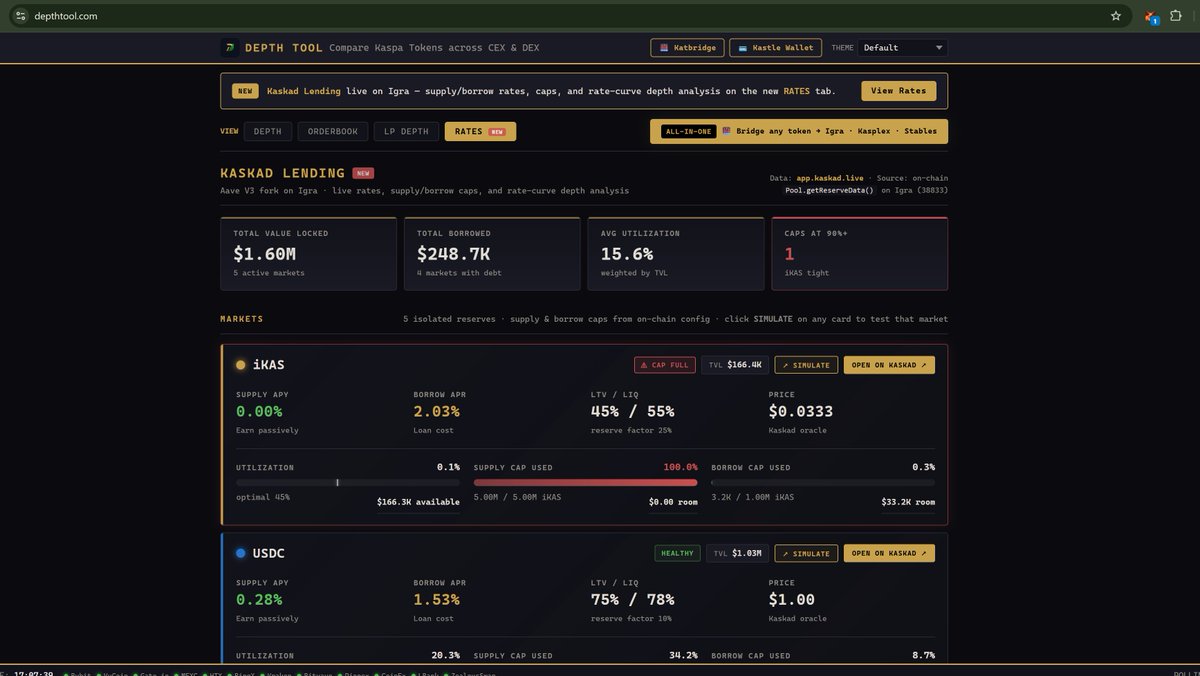
Task: Click the '$33.2K room' text
Action: pyautogui.click(x=908, y=502)
